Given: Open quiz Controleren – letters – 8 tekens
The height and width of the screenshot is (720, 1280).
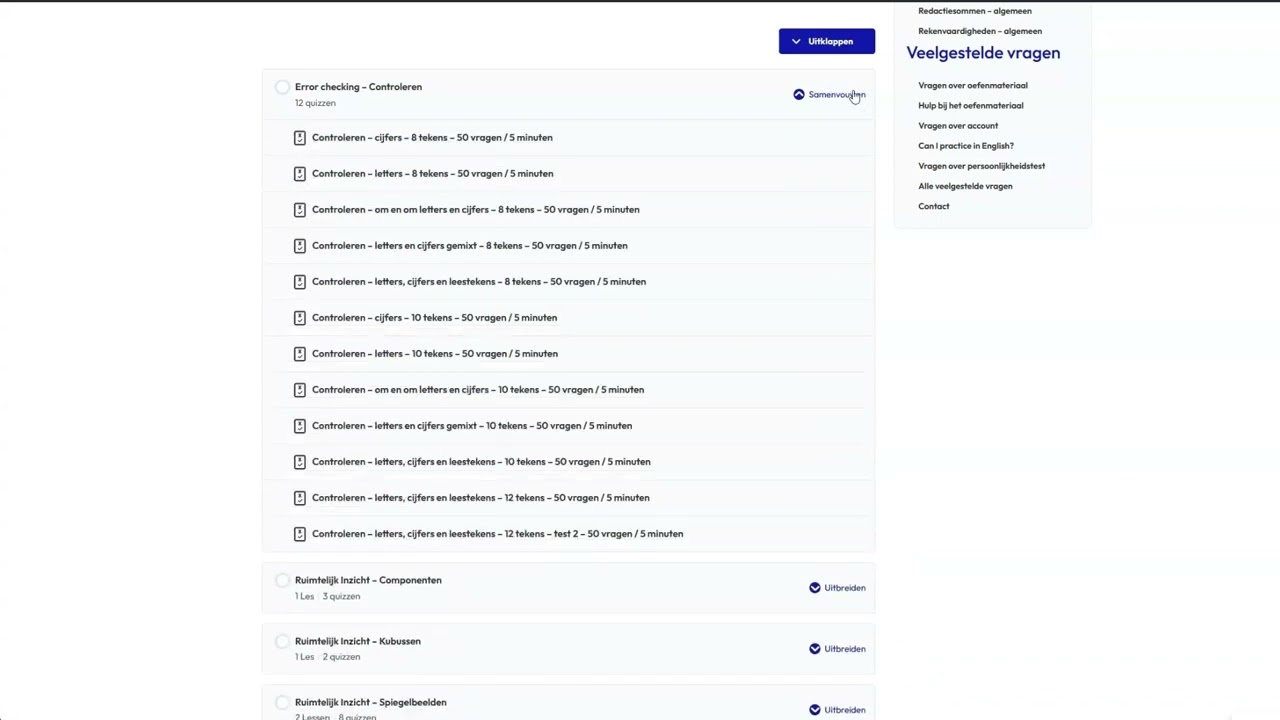Looking at the screenshot, I should tap(432, 174).
